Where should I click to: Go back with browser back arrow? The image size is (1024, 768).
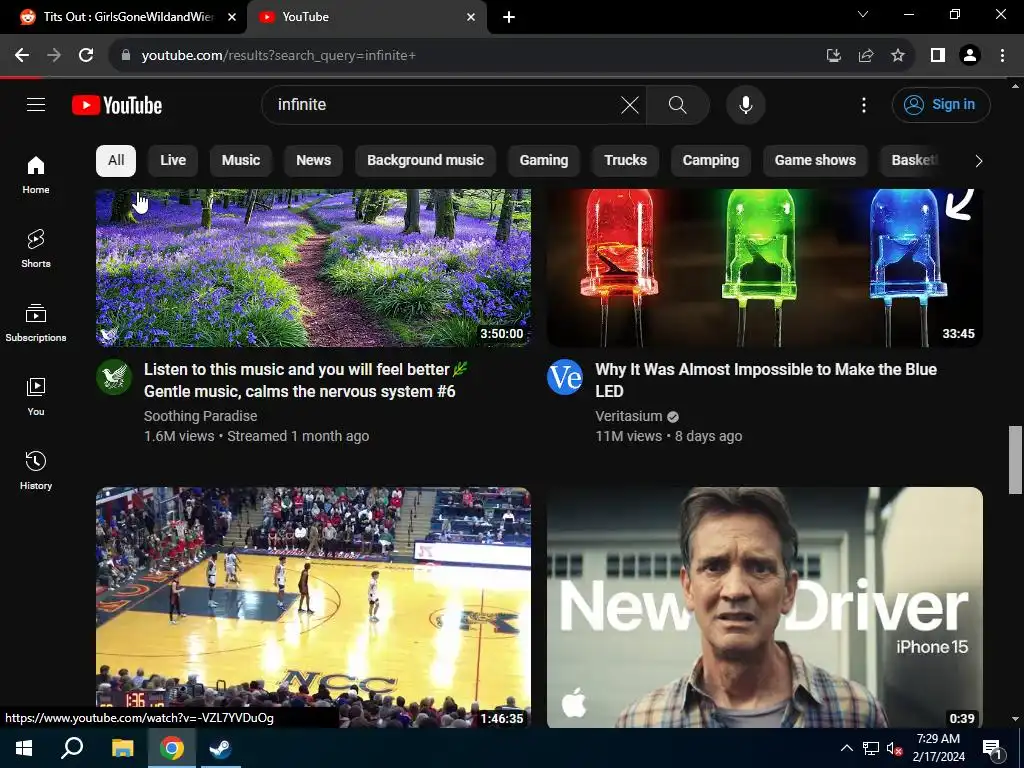(22, 56)
